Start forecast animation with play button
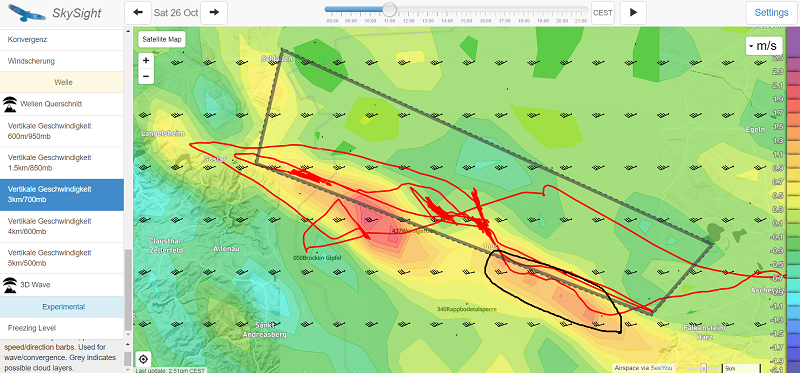This screenshot has height=373, width=800. coord(633,13)
